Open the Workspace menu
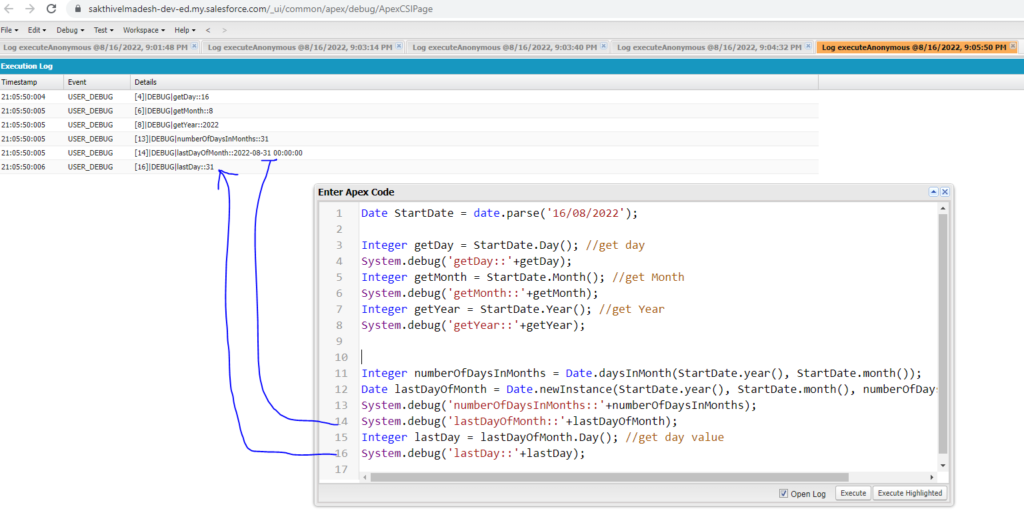 144,30
